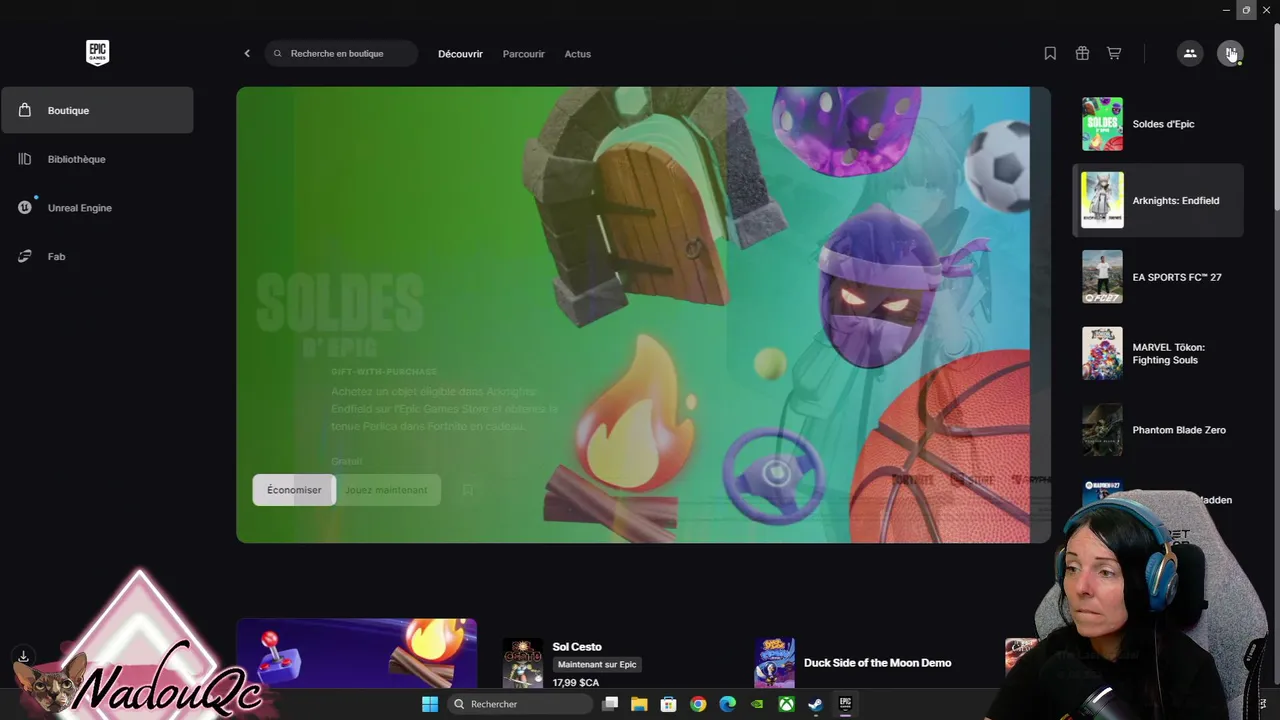
Task: Open the wishlist bookmark icon
Action: (1050, 54)
